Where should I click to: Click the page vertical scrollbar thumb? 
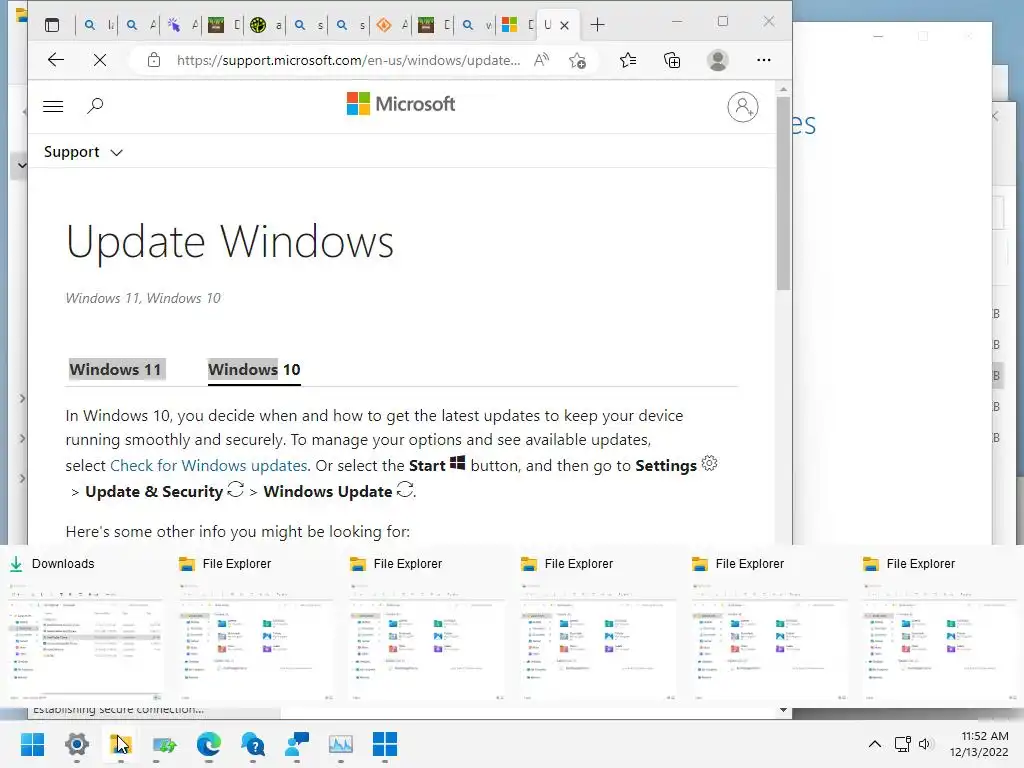click(x=783, y=193)
